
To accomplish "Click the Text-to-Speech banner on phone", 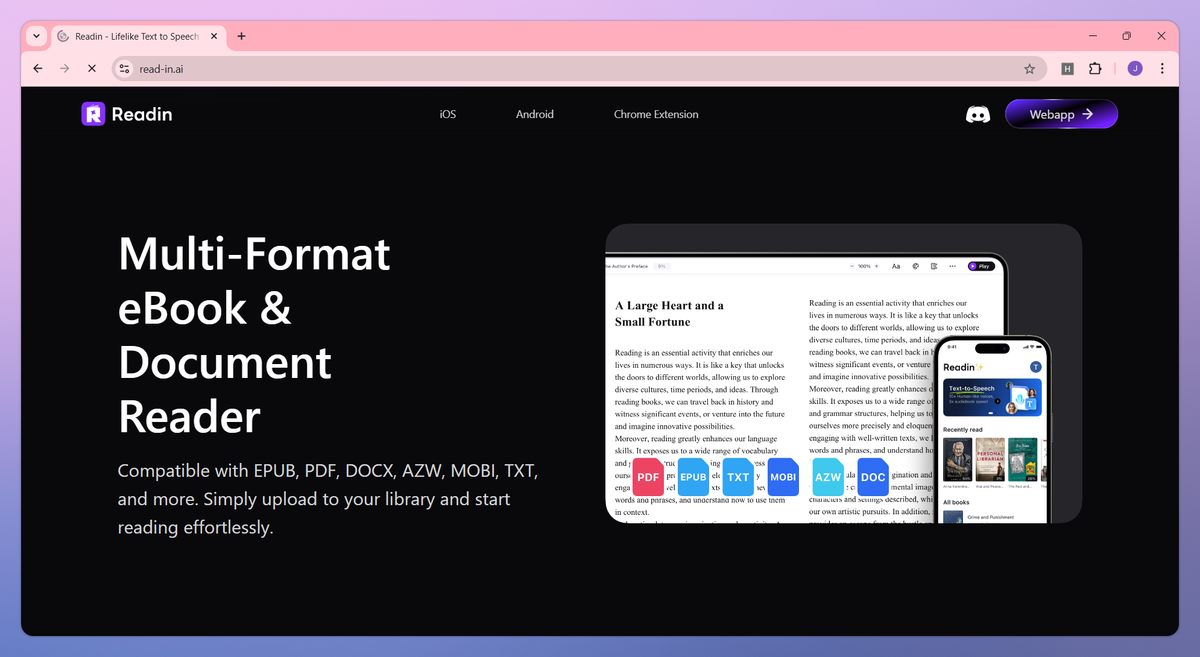I will (x=992, y=397).
